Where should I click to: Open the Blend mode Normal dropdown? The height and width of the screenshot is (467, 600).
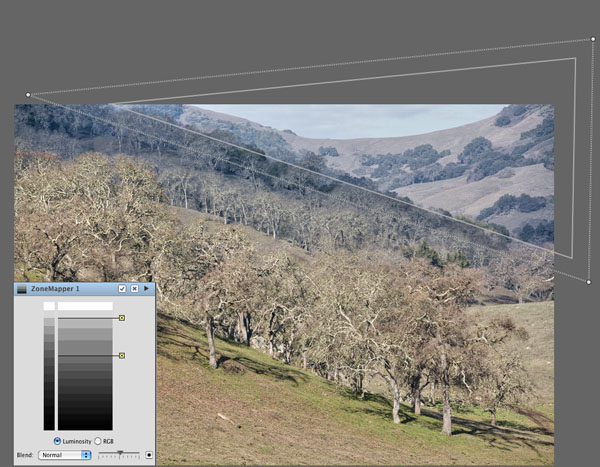click(64, 455)
